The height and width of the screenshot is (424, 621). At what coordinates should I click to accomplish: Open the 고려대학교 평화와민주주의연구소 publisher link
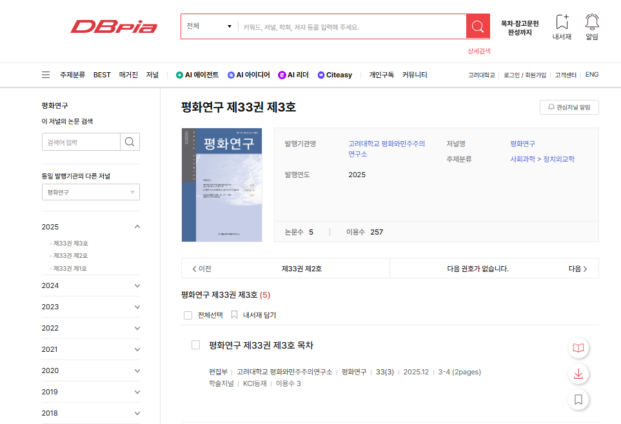point(386,148)
